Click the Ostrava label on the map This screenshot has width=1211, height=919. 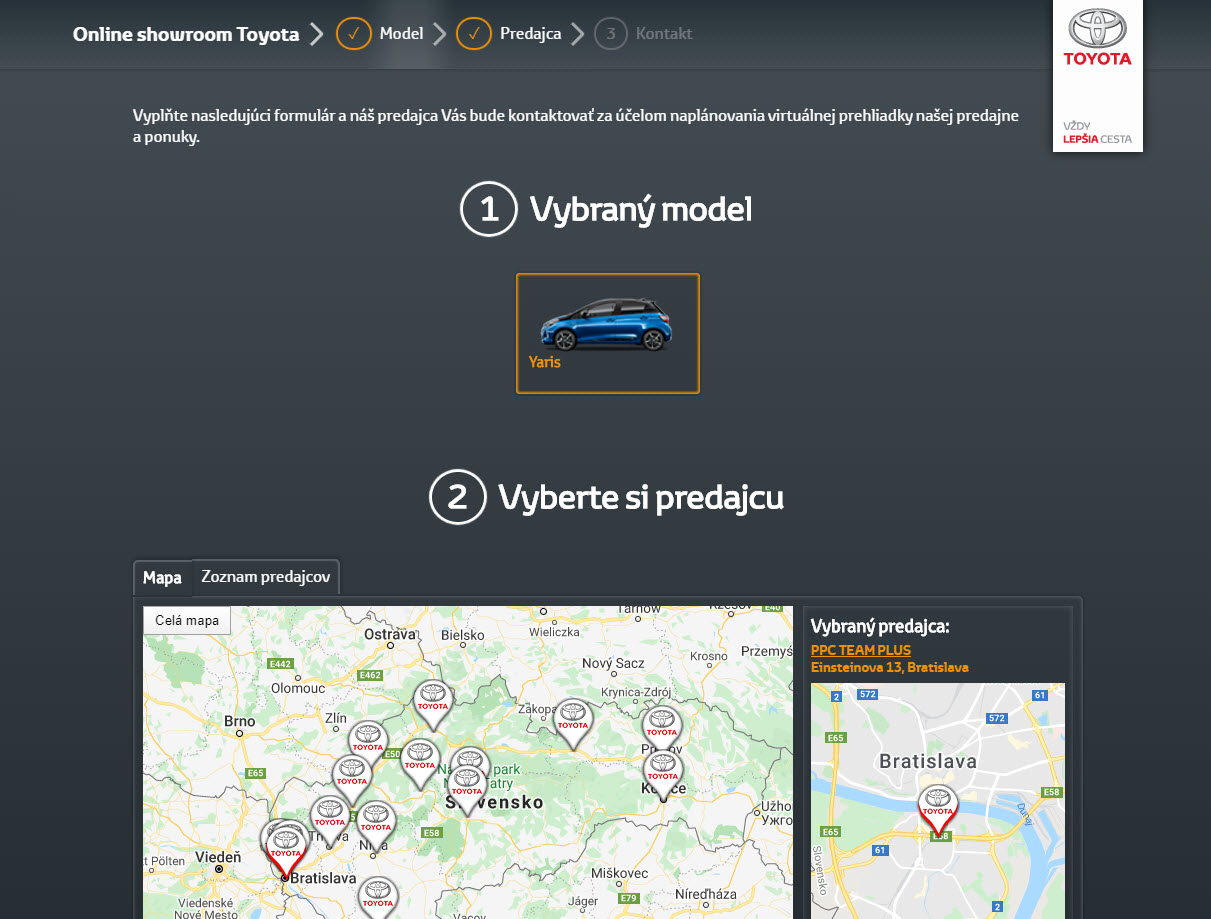pos(389,634)
